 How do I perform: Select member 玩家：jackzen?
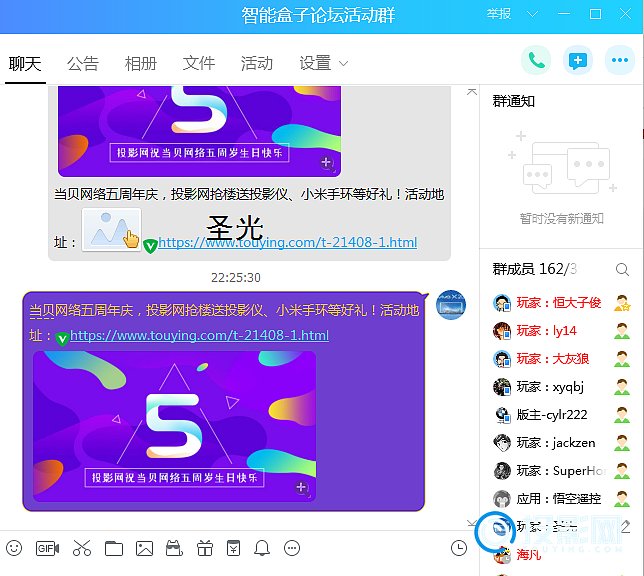pyautogui.click(x=561, y=442)
